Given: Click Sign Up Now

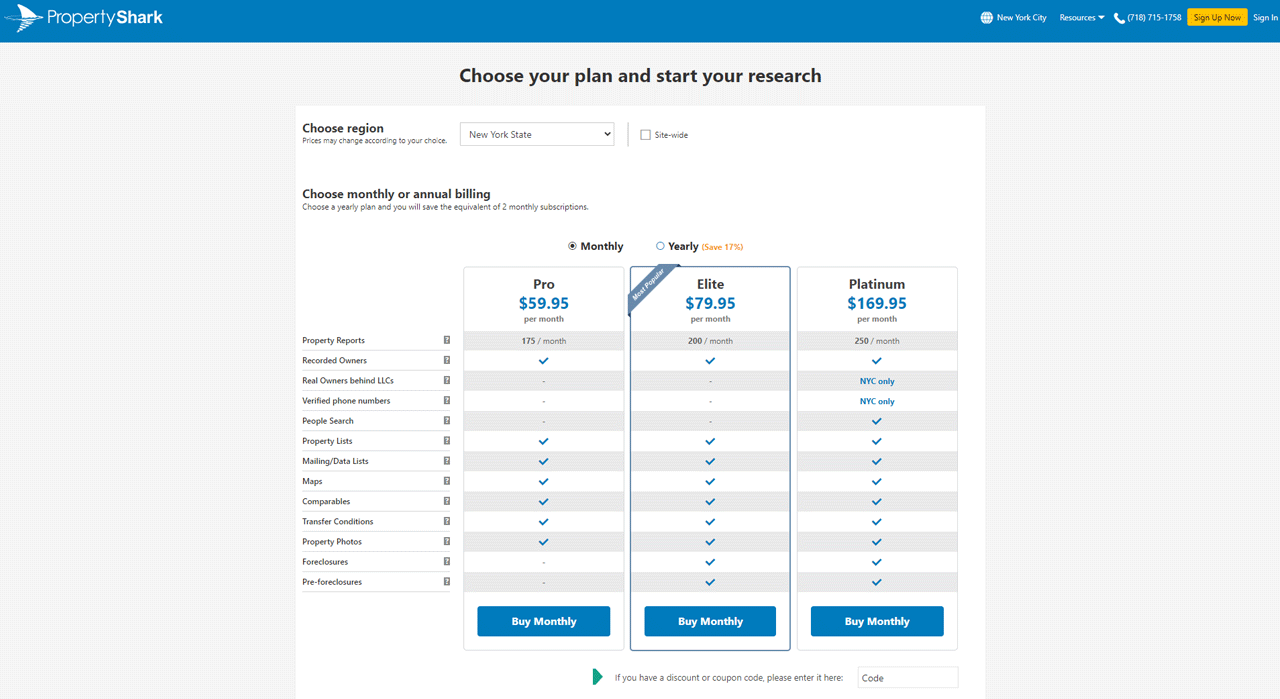Looking at the screenshot, I should [x=1217, y=17].
